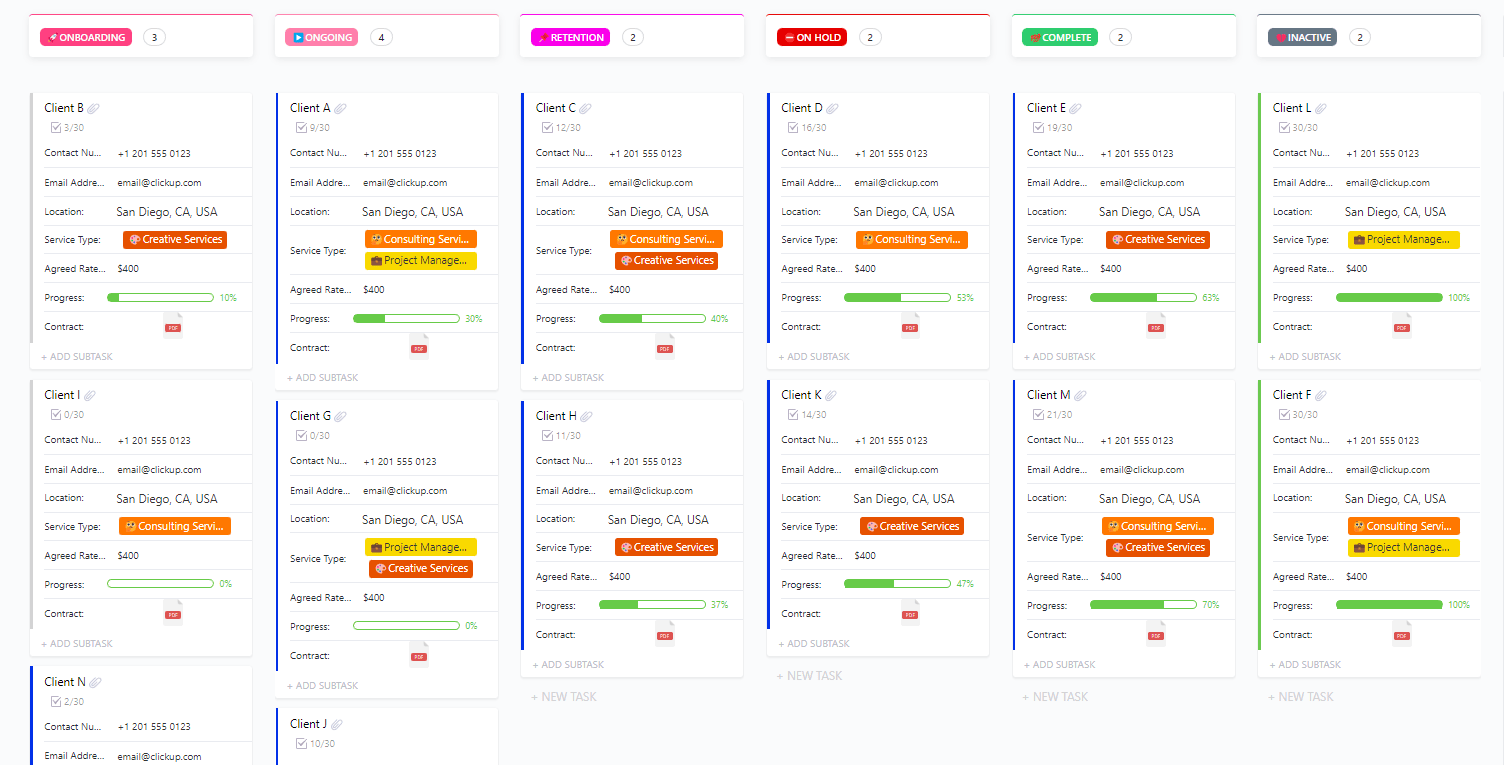Check the 0/30 checklist box on Client G
The height and width of the screenshot is (765, 1504).
(301, 434)
